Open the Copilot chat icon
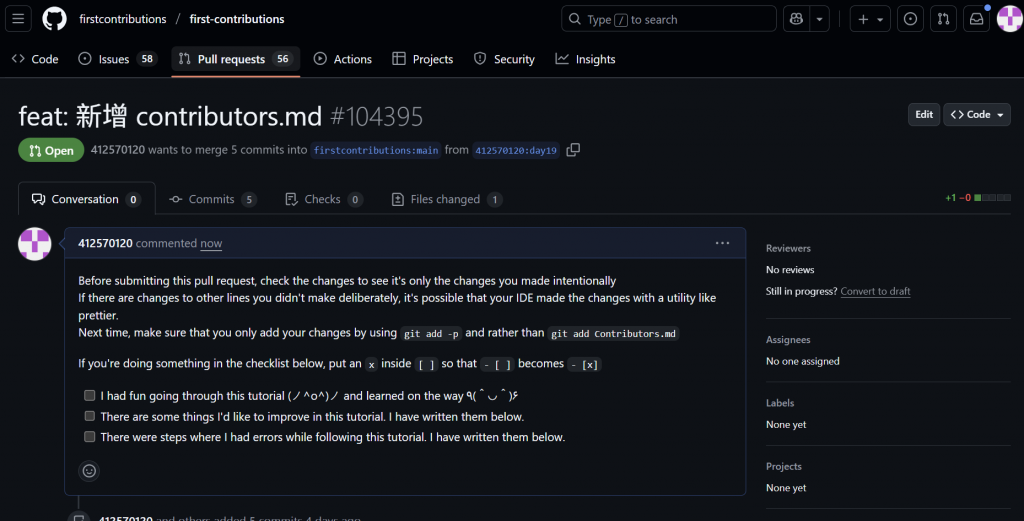The height and width of the screenshot is (521, 1024). [796, 19]
